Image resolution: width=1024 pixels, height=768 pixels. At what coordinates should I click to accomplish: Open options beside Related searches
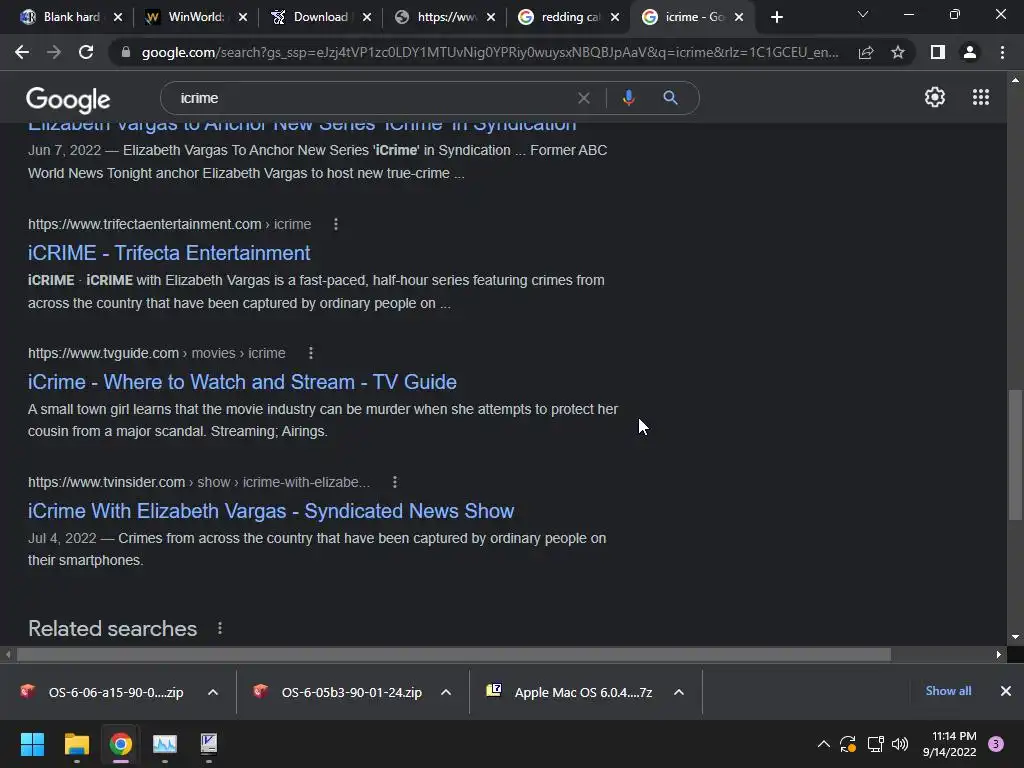[220, 628]
